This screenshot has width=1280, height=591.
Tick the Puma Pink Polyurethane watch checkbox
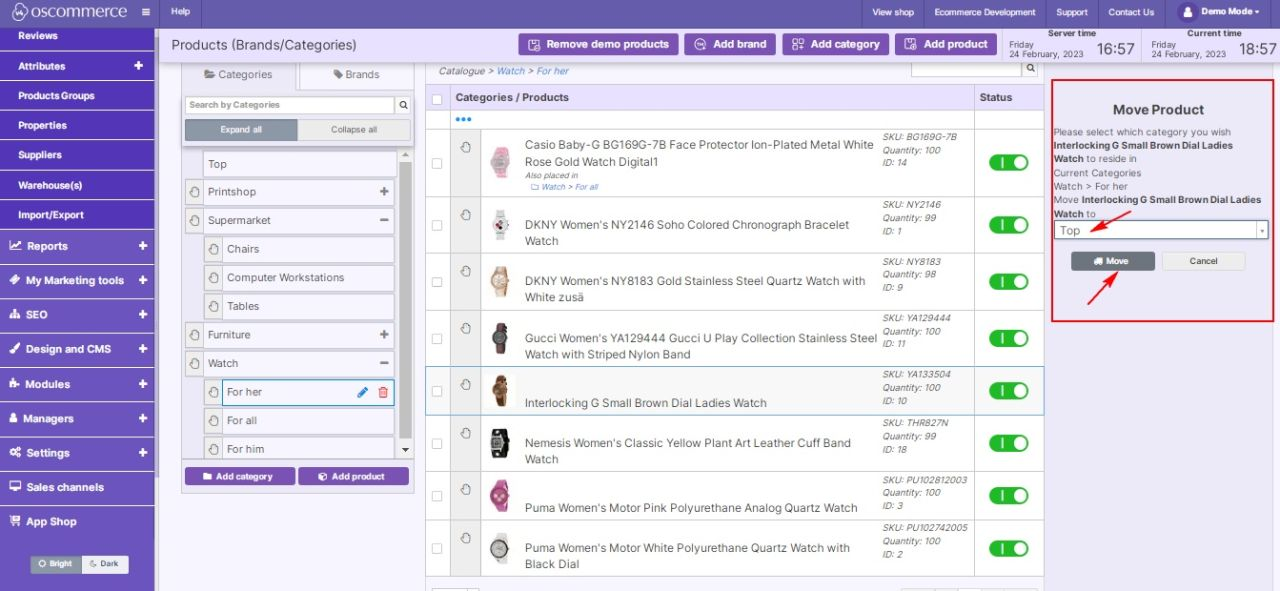coord(437,497)
